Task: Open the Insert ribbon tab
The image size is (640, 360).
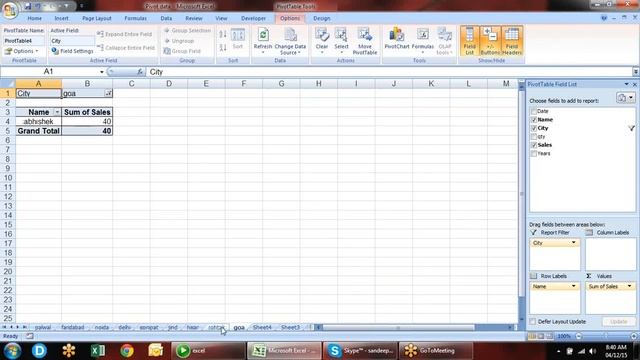Action: coord(62,18)
